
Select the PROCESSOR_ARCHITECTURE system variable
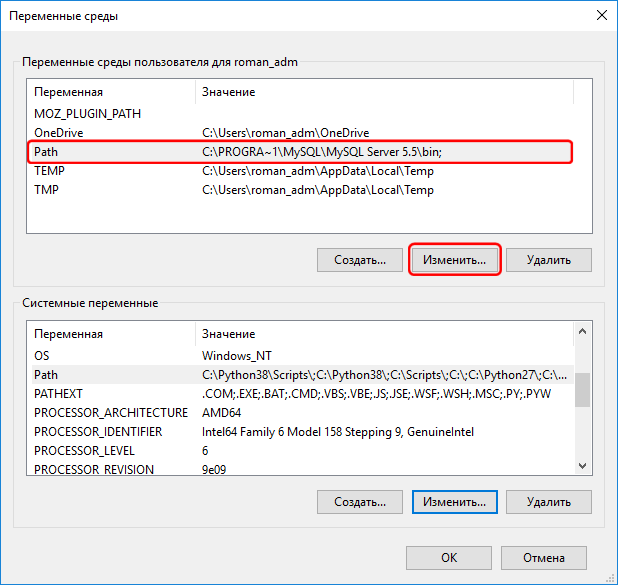[x=110, y=412]
